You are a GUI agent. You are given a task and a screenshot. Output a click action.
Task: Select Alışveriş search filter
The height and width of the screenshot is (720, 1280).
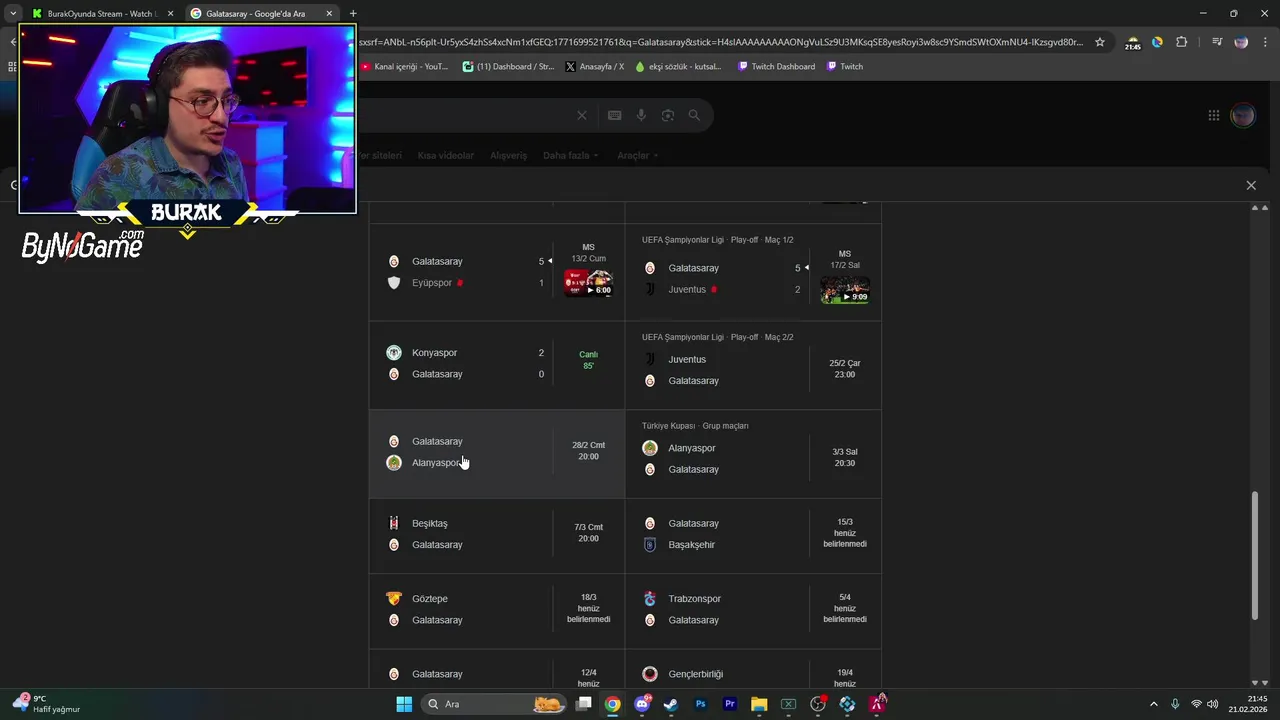pyautogui.click(x=508, y=155)
